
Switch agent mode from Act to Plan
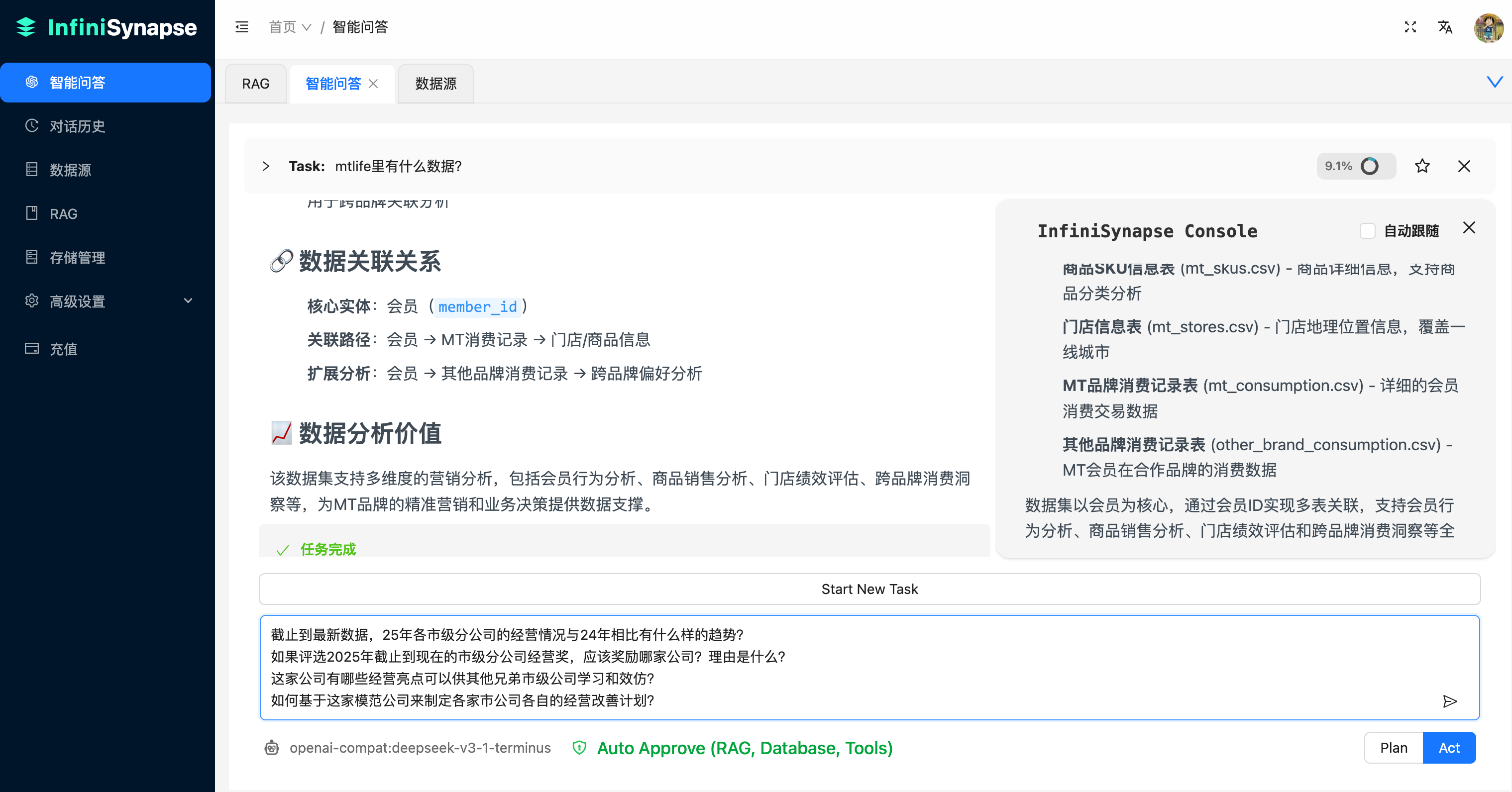(1394, 747)
